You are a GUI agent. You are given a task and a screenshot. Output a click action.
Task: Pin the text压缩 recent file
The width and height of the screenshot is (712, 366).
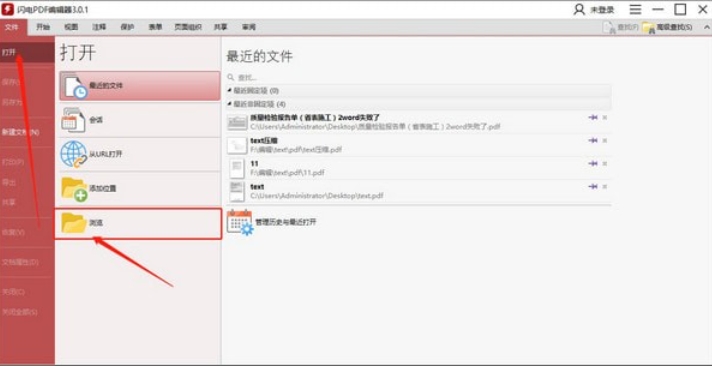(x=593, y=140)
